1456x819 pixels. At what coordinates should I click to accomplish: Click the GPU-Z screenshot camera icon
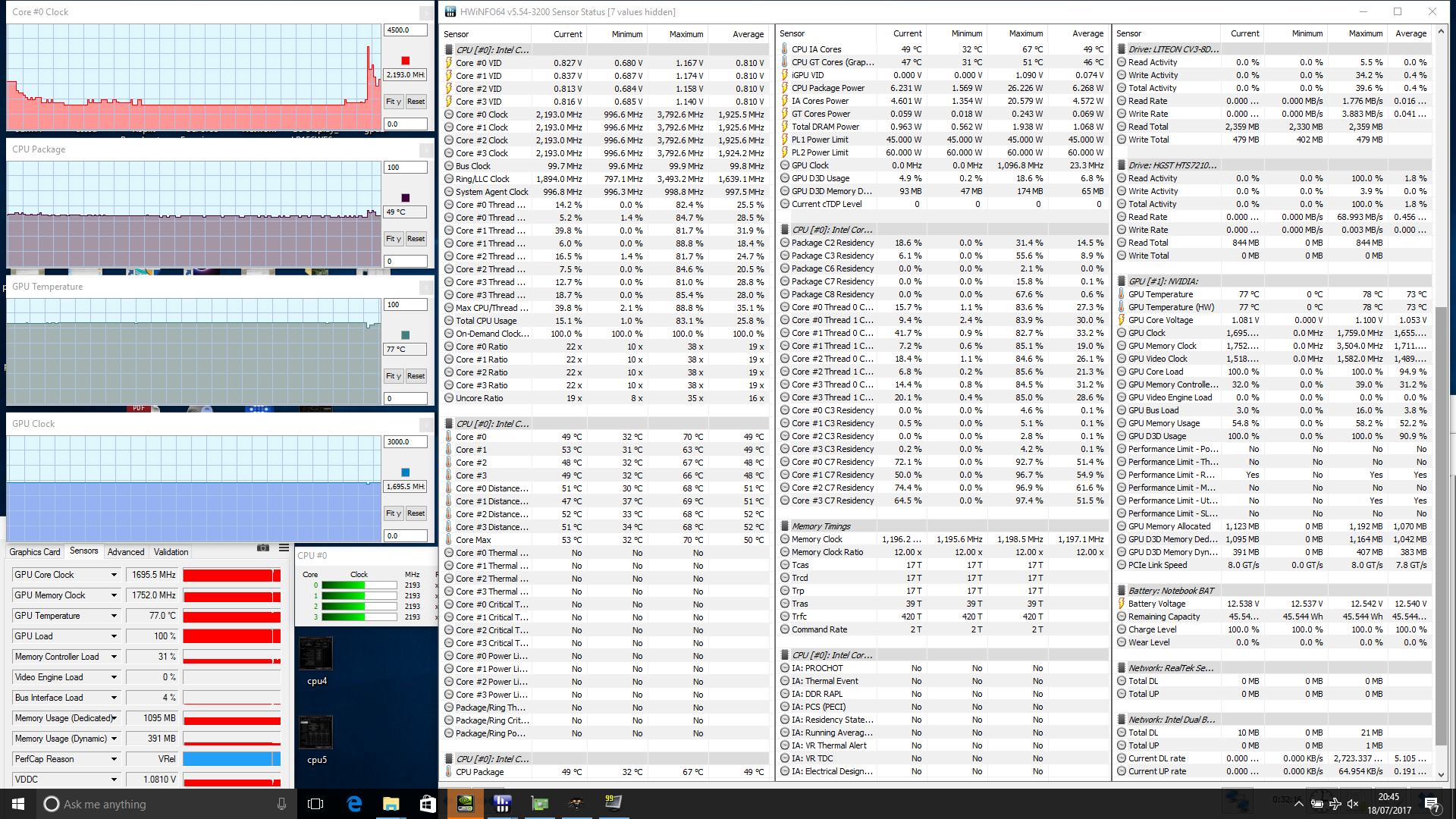[x=263, y=548]
